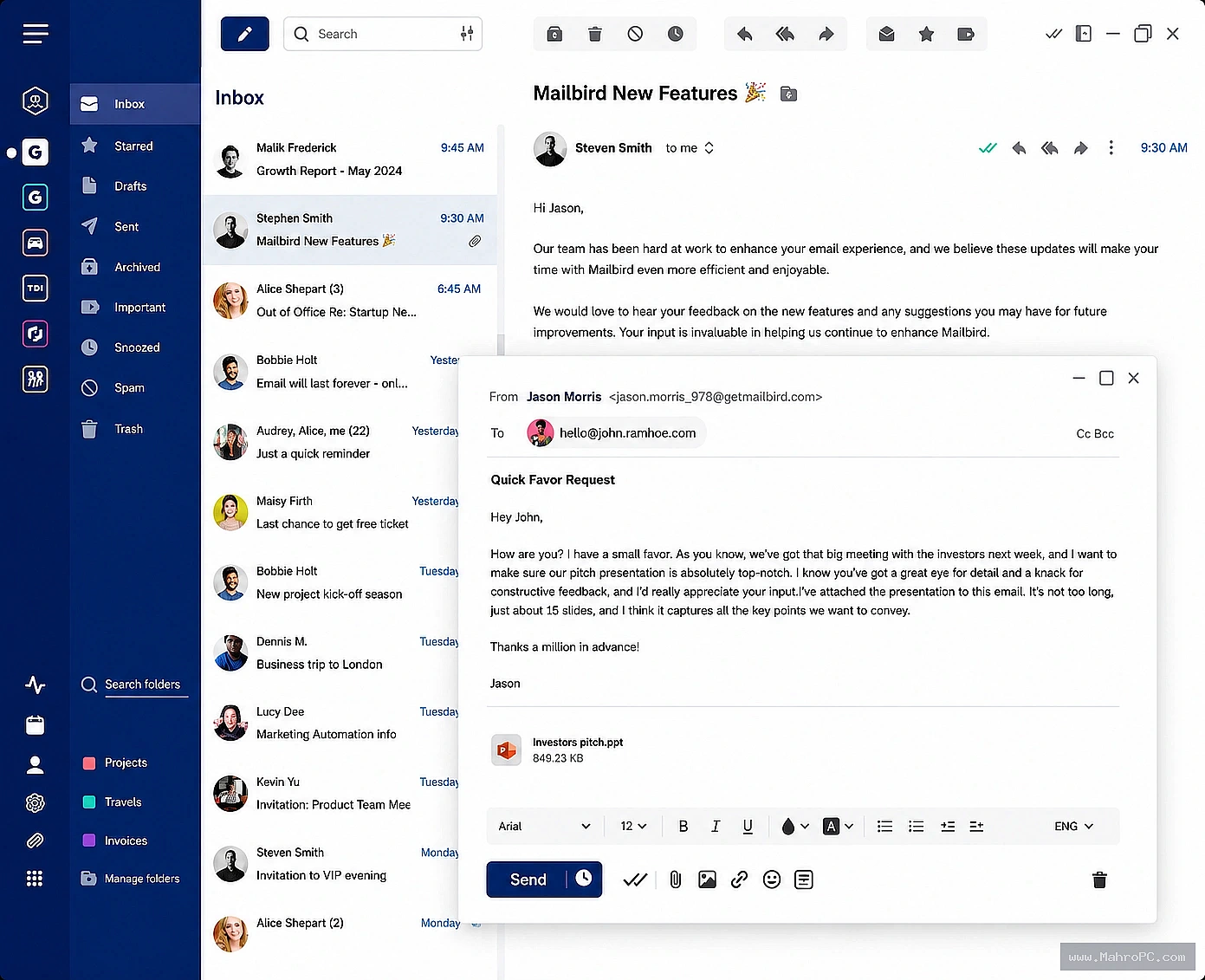
Task: Select the Invoices label
Action: pos(115,840)
